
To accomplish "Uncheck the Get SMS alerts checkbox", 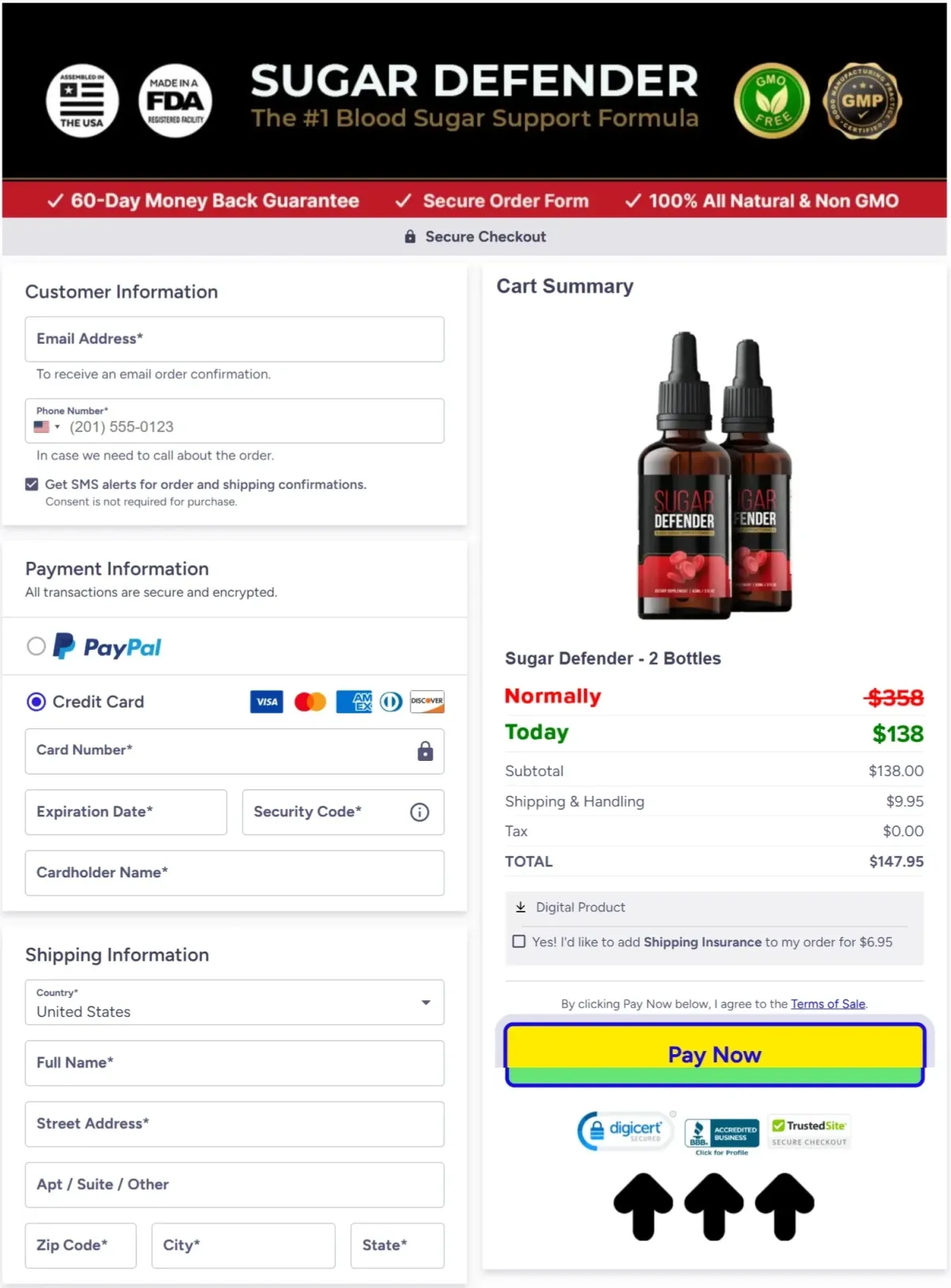I will click(32, 484).
